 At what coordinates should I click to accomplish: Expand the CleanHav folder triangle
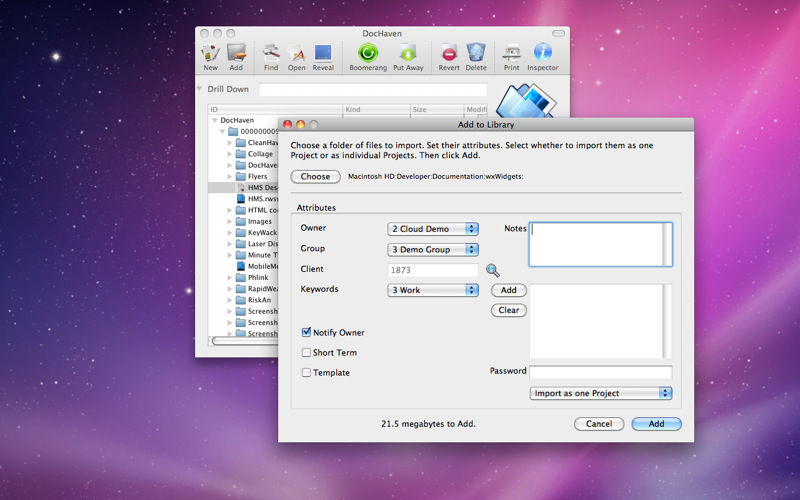[x=230, y=142]
